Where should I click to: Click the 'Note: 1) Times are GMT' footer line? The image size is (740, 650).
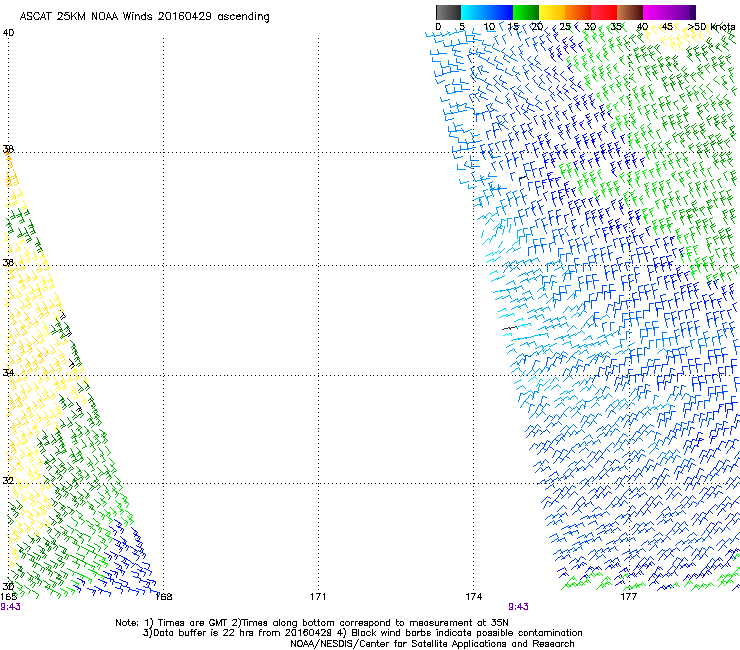tap(312, 623)
